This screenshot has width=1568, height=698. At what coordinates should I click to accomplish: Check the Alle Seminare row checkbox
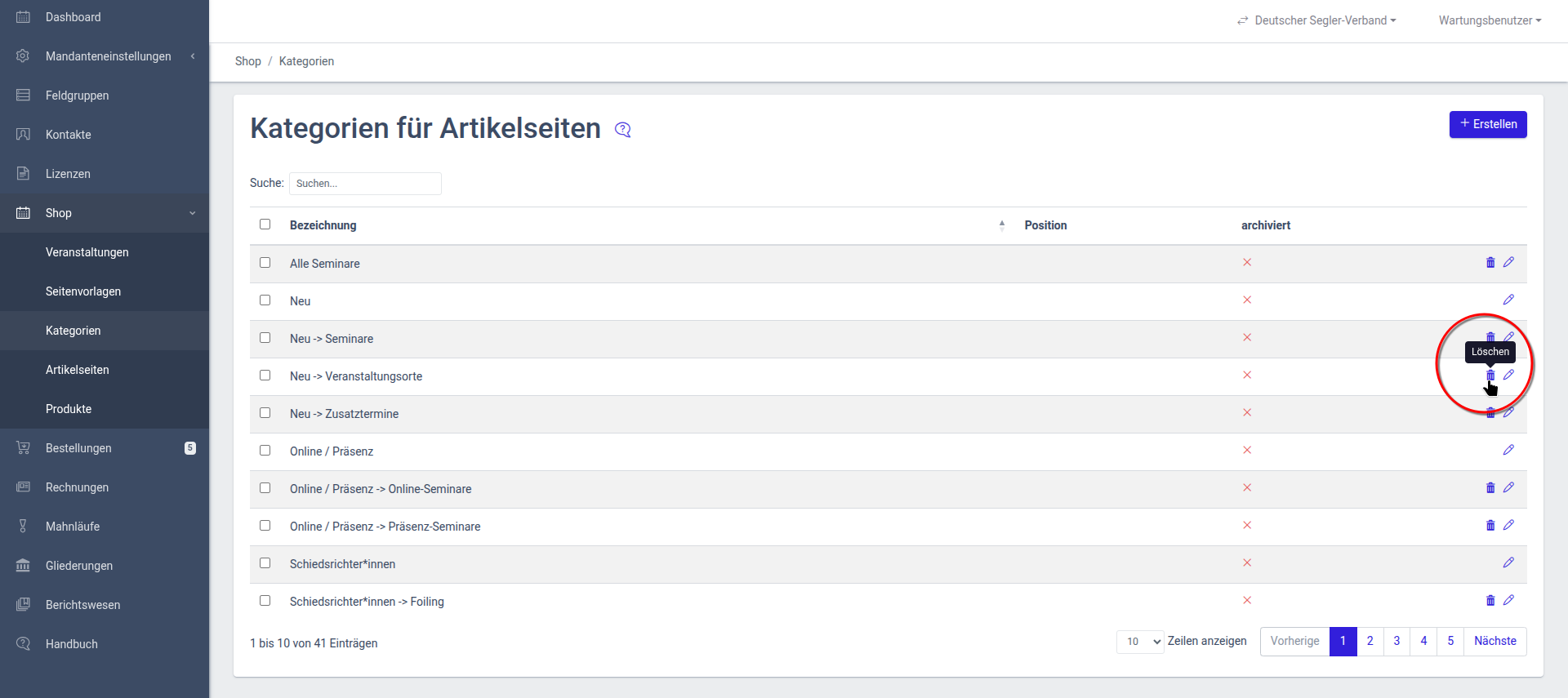[265, 263]
